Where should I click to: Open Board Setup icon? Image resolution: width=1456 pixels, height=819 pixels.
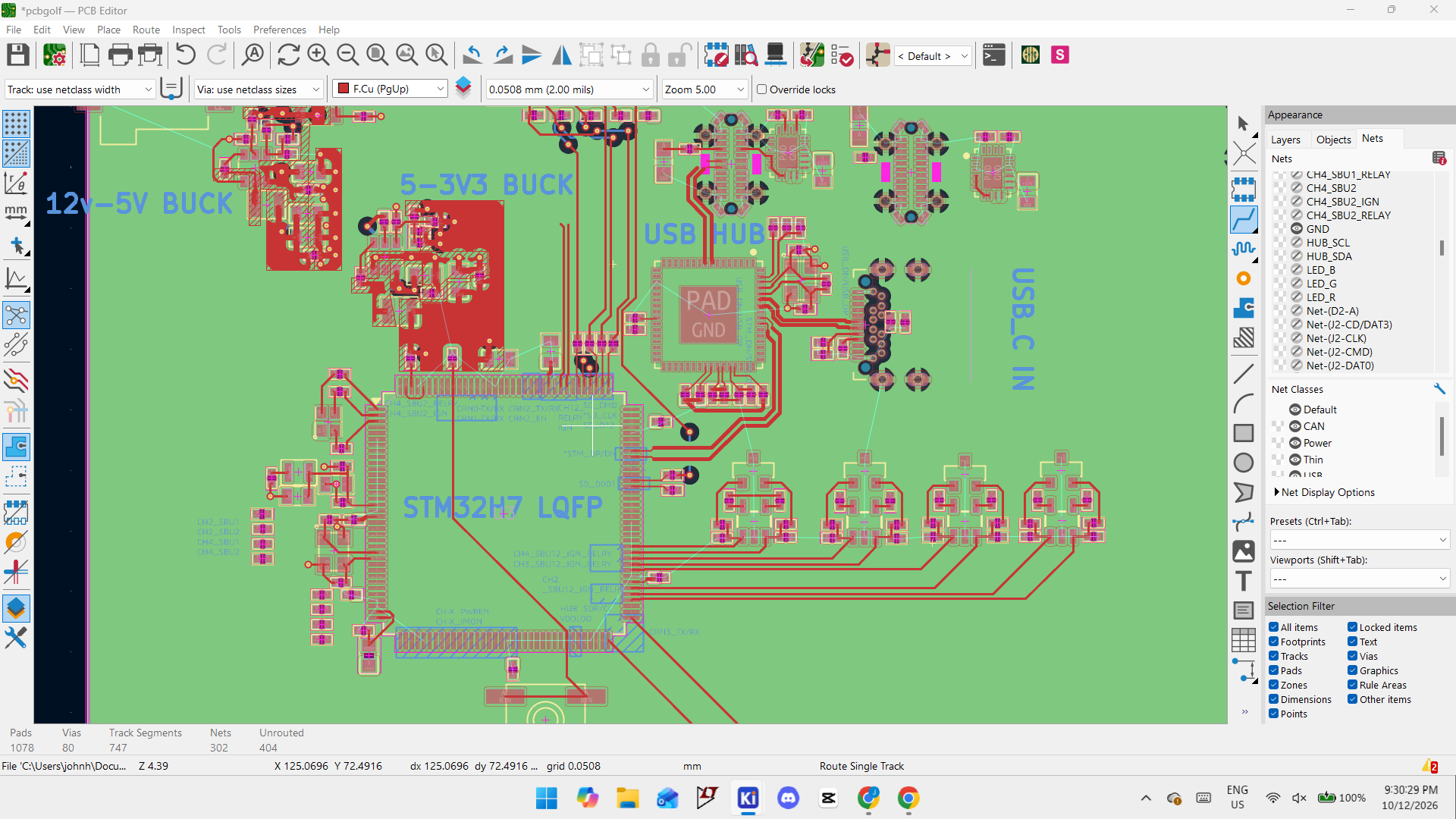55,55
